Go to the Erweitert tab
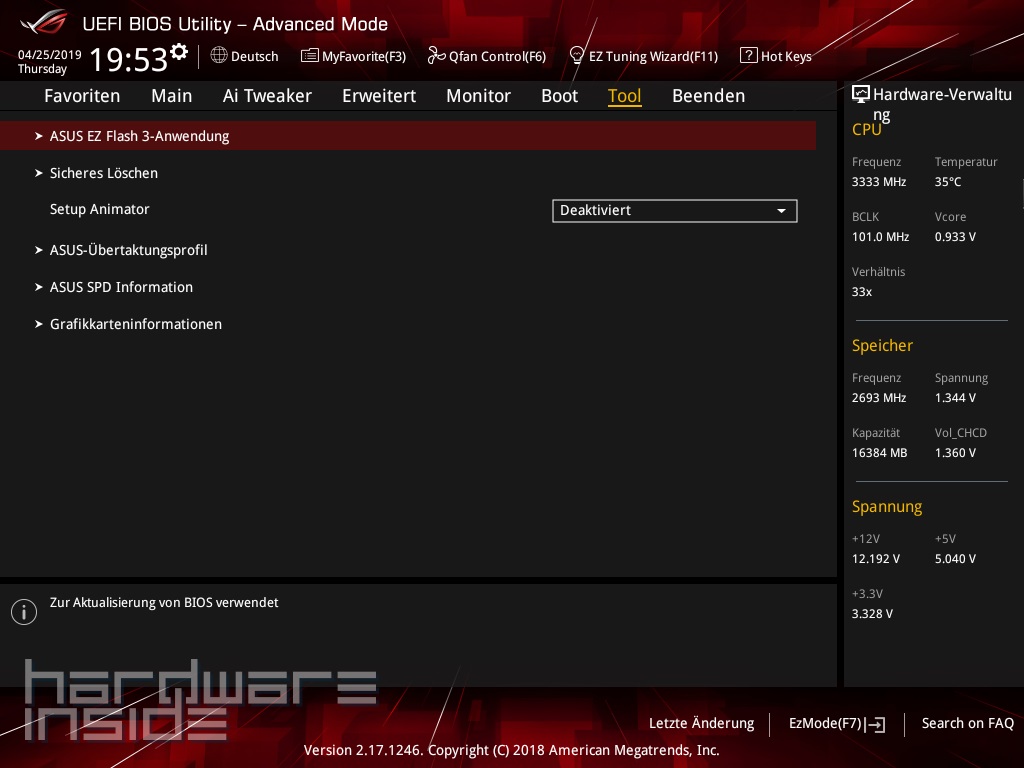Image resolution: width=1024 pixels, height=768 pixels. point(379,96)
